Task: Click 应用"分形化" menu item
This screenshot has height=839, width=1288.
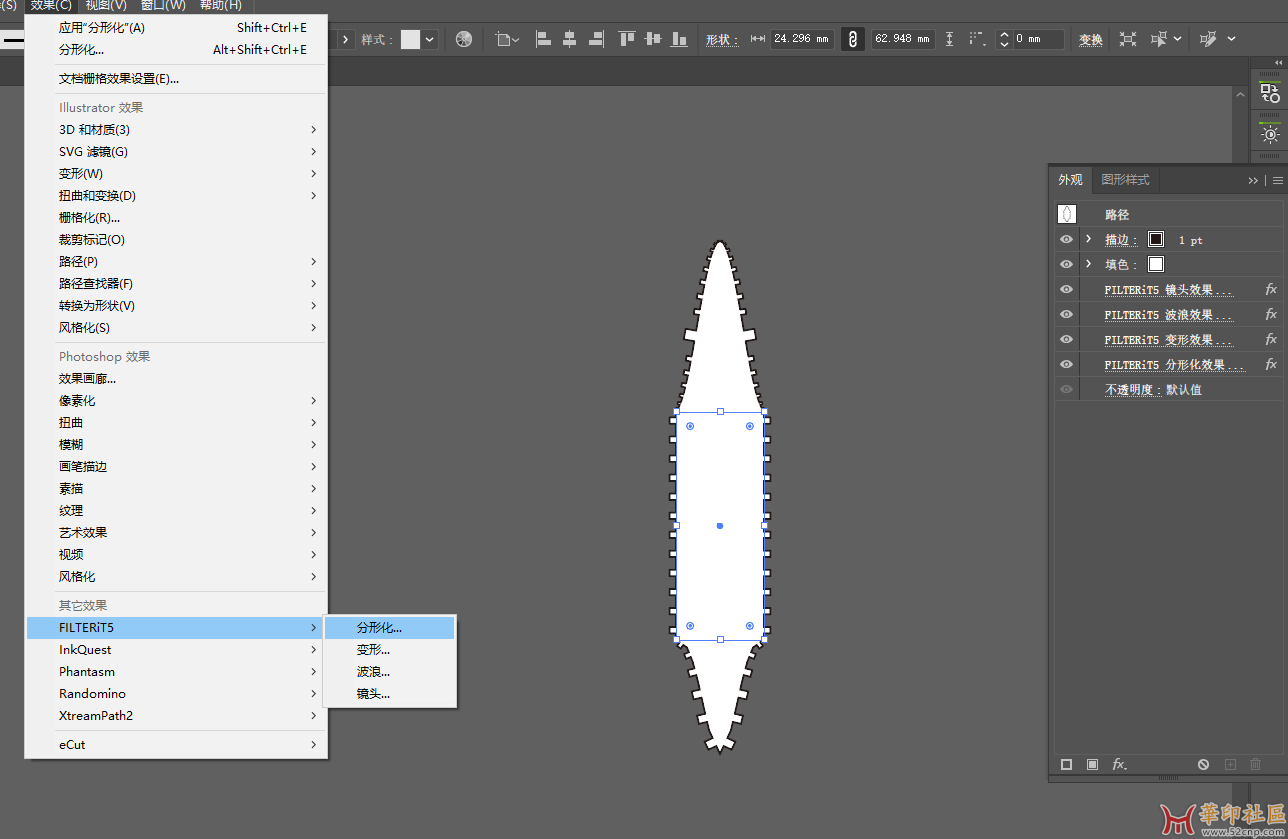Action: click(176, 28)
